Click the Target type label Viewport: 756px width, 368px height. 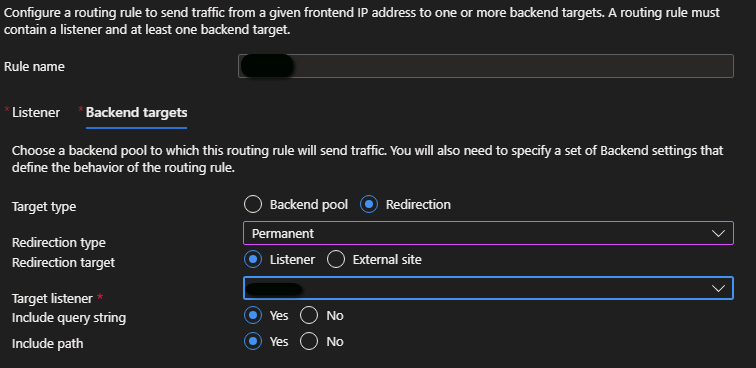point(44,207)
